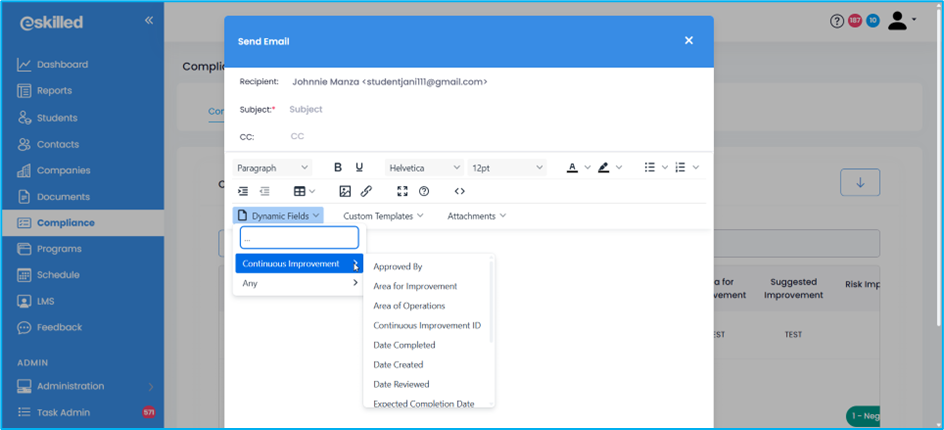This screenshot has width=944, height=430.
Task: Close the Send Email dialog
Action: [688, 41]
